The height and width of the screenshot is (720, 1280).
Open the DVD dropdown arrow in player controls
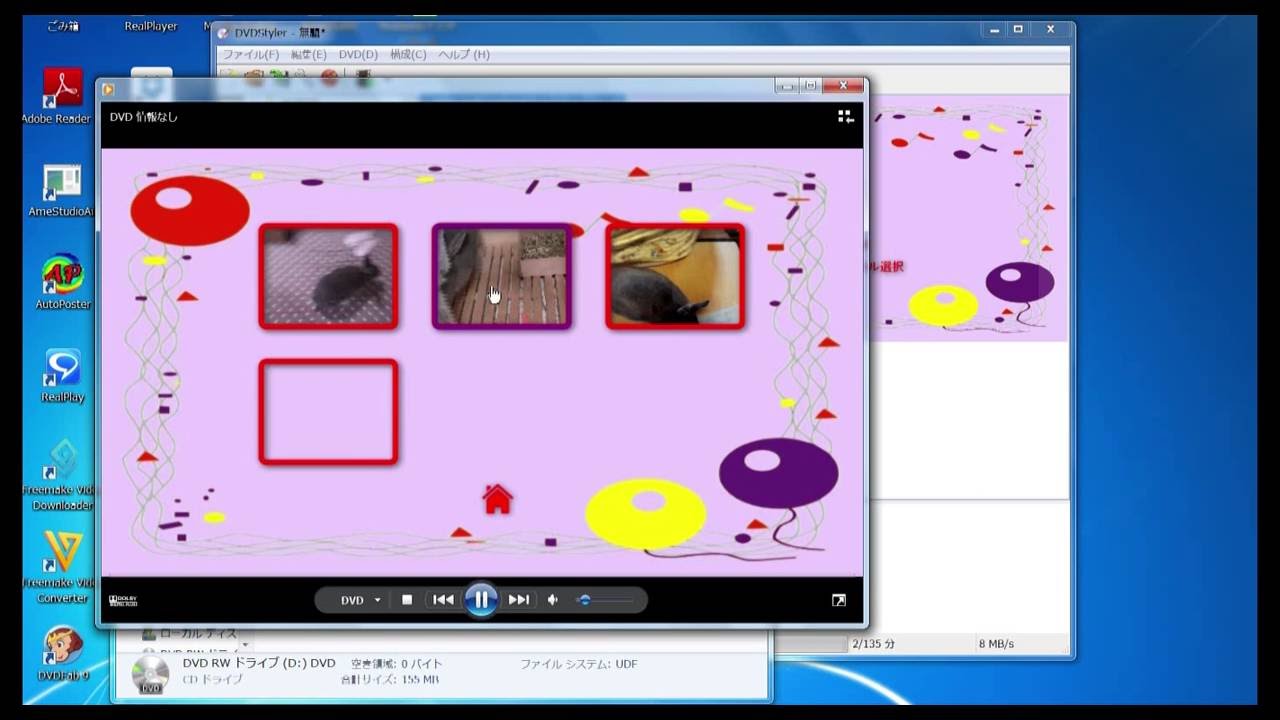tap(378, 601)
